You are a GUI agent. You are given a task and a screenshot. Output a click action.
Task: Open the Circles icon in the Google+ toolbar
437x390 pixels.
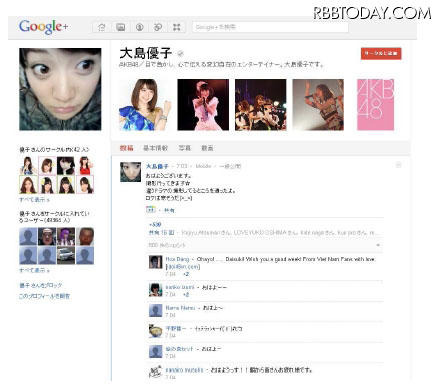[158, 27]
